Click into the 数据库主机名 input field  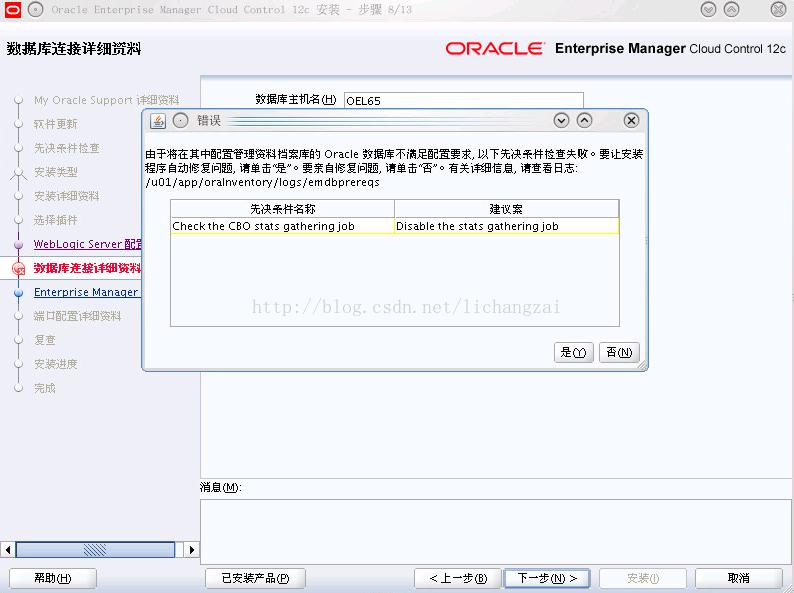click(x=463, y=100)
